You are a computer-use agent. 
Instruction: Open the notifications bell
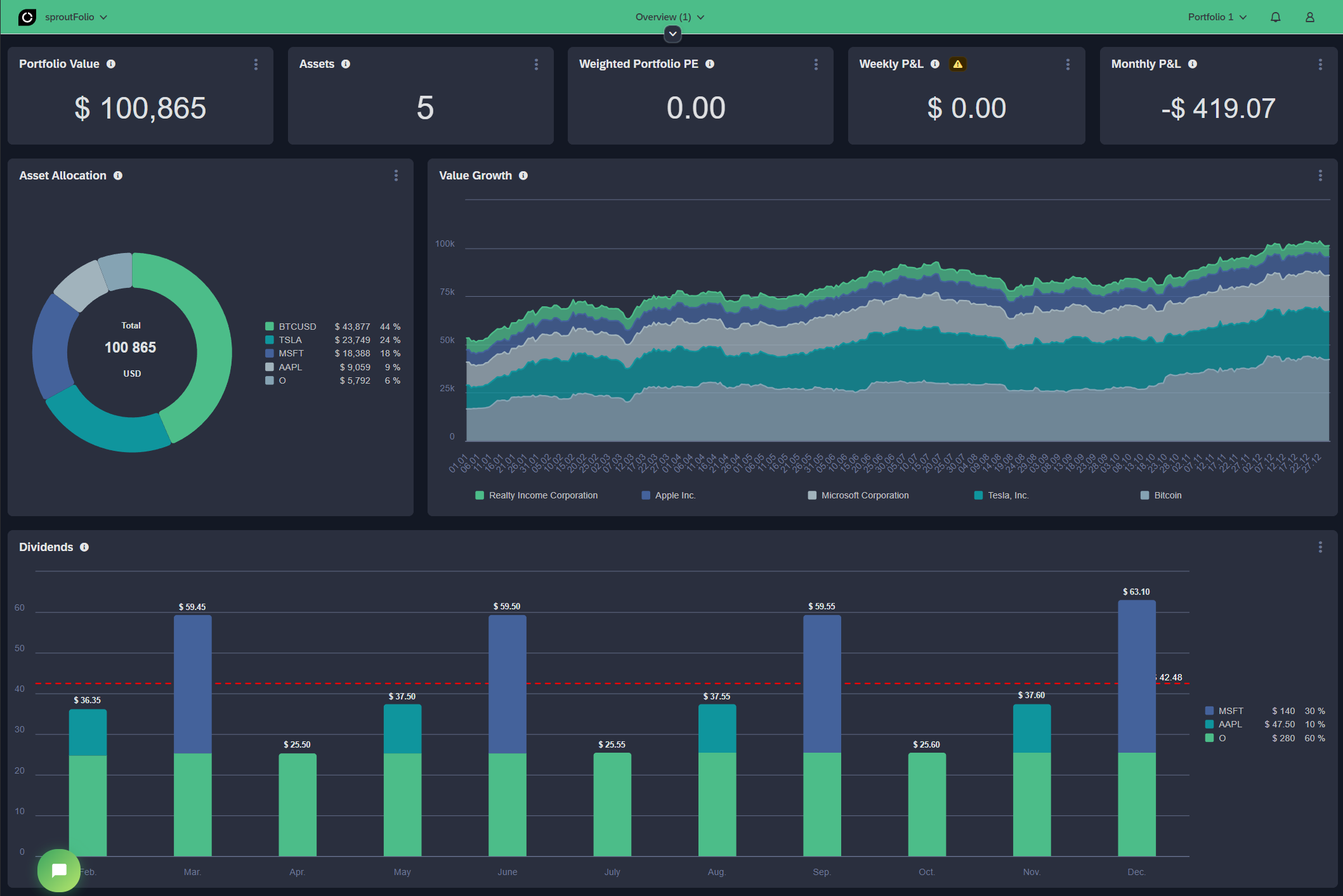tap(1275, 17)
